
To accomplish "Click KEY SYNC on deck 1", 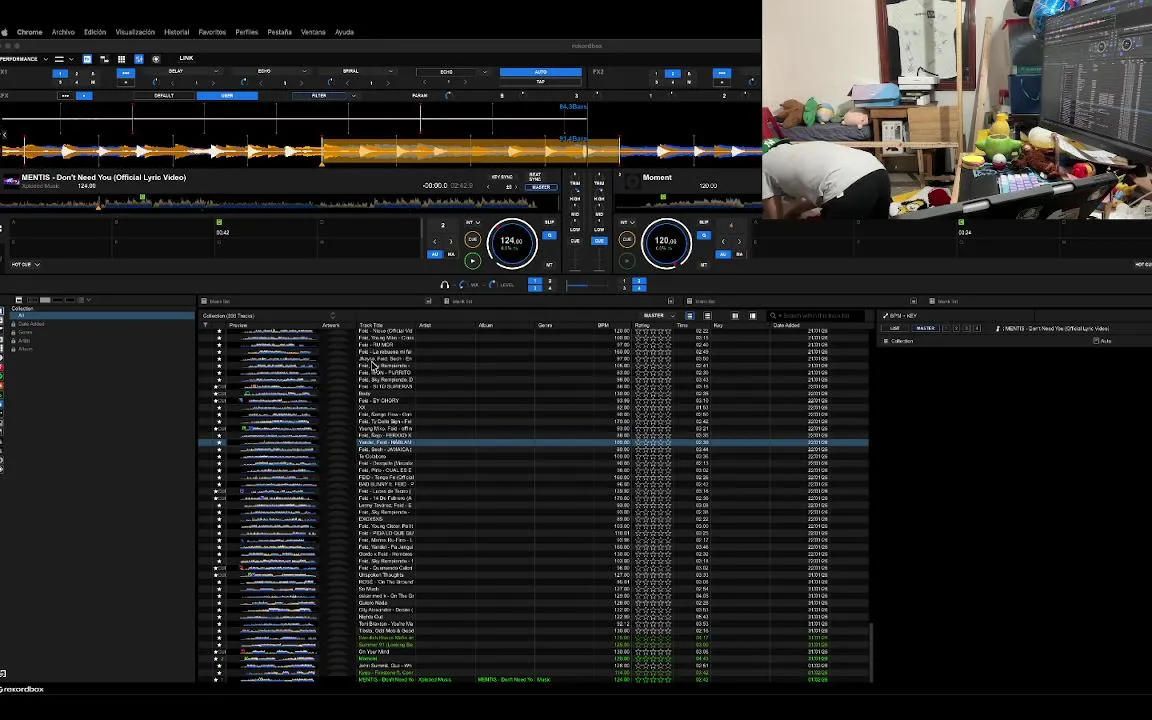I will pyautogui.click(x=502, y=177).
